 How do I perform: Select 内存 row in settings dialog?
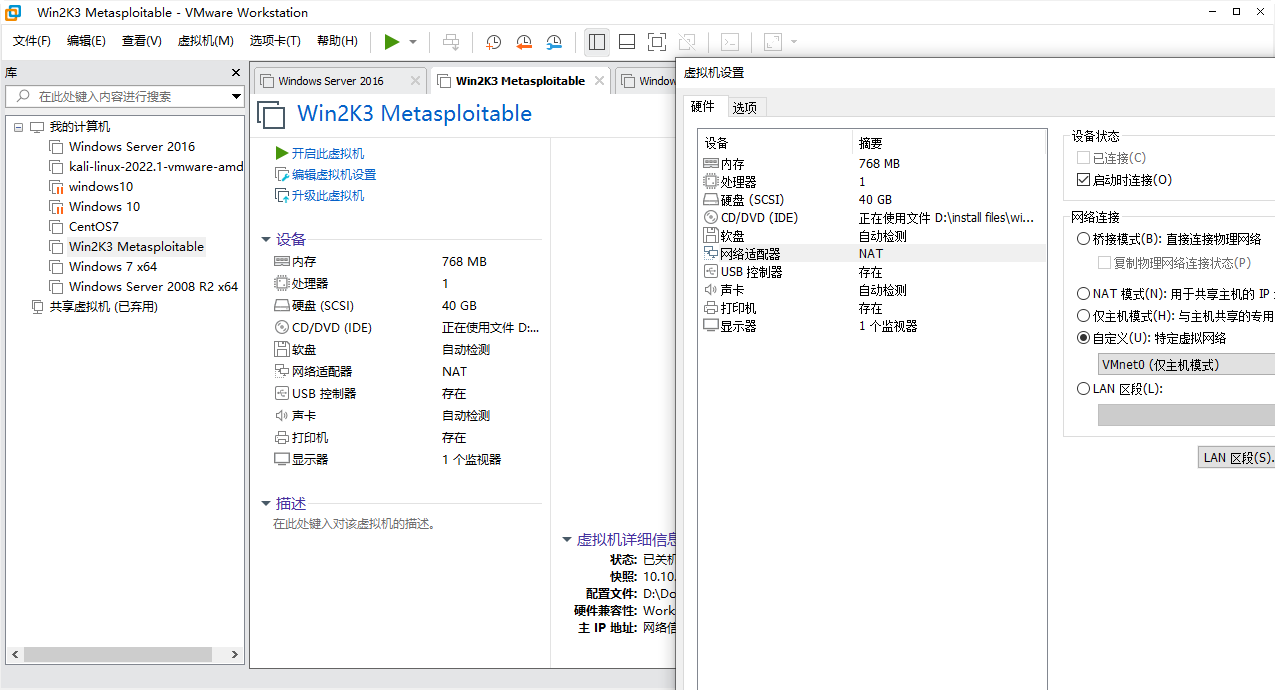tap(873, 164)
